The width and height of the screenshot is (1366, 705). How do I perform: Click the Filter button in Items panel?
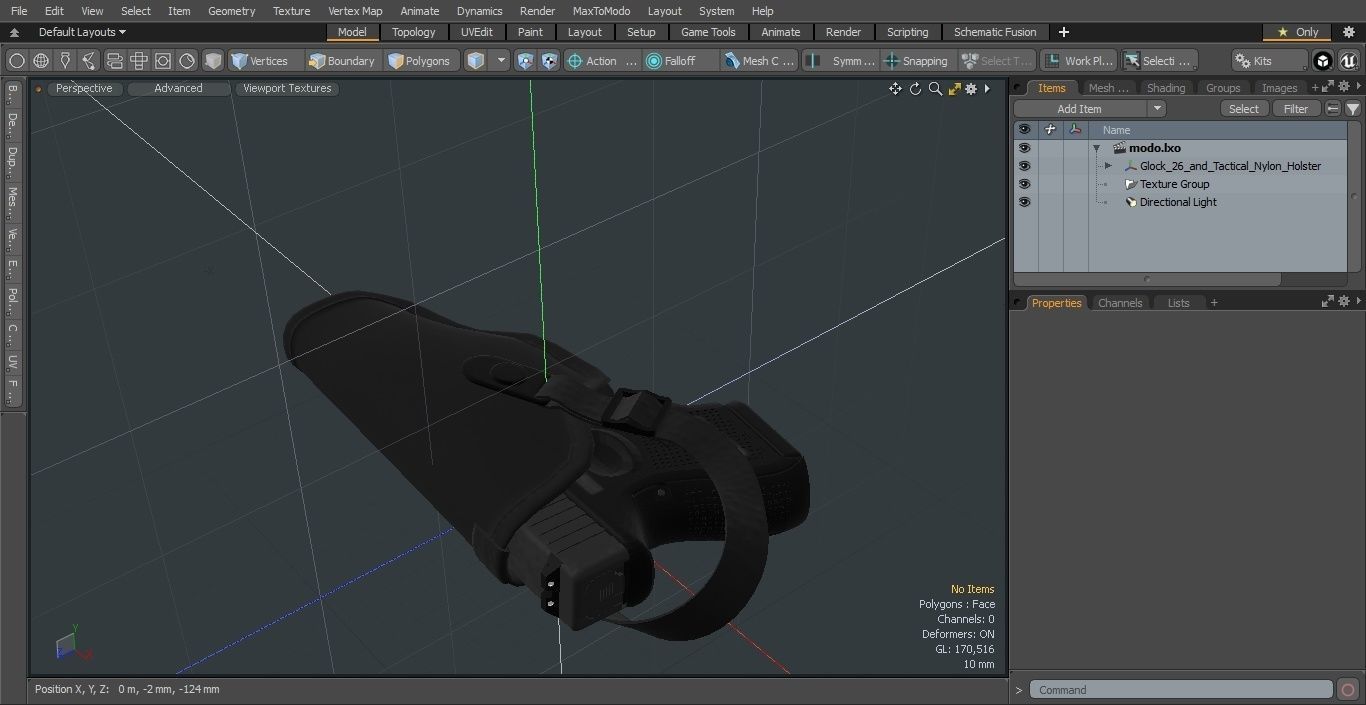tap(1296, 109)
